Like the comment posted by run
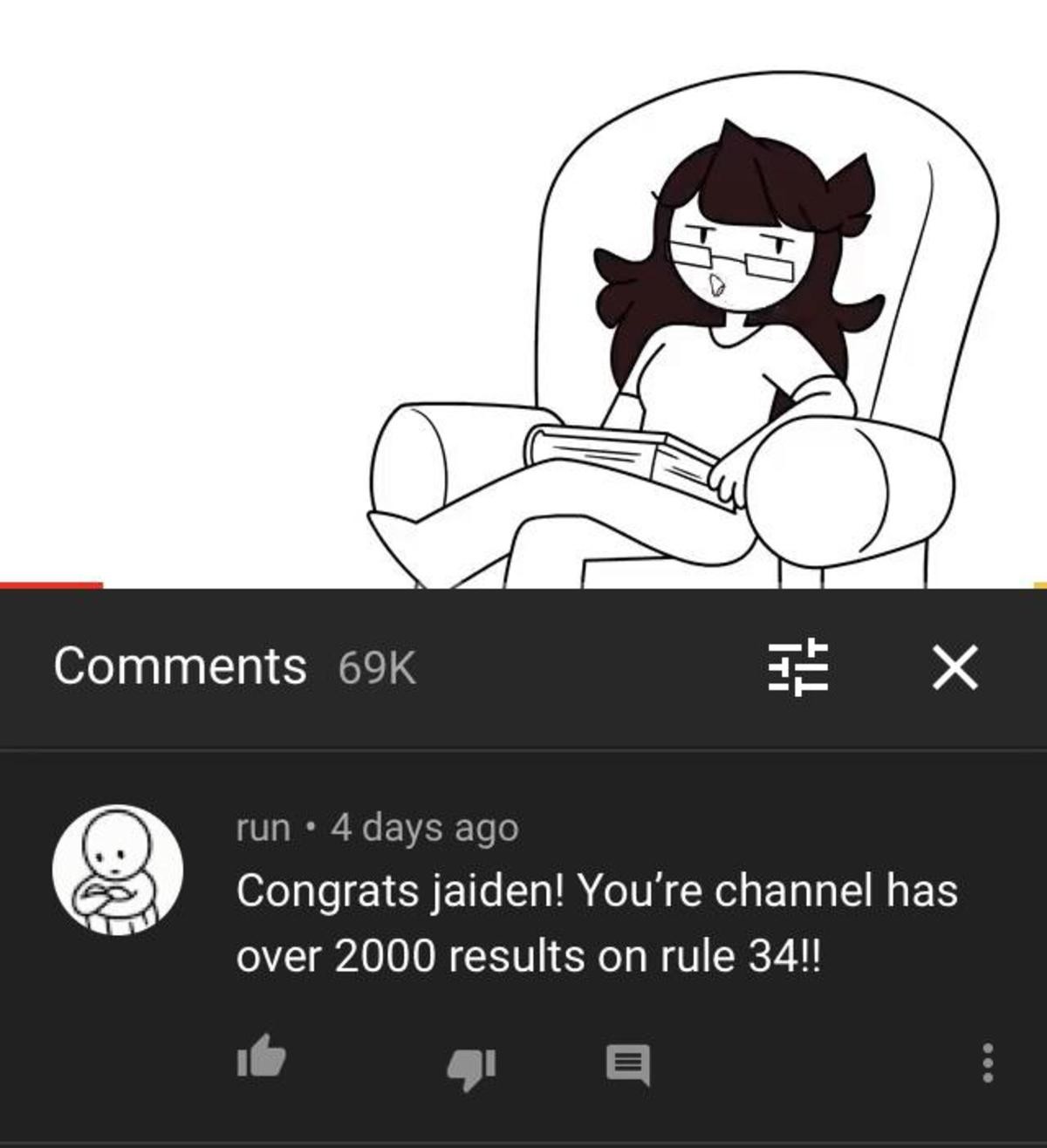 click(x=261, y=1059)
